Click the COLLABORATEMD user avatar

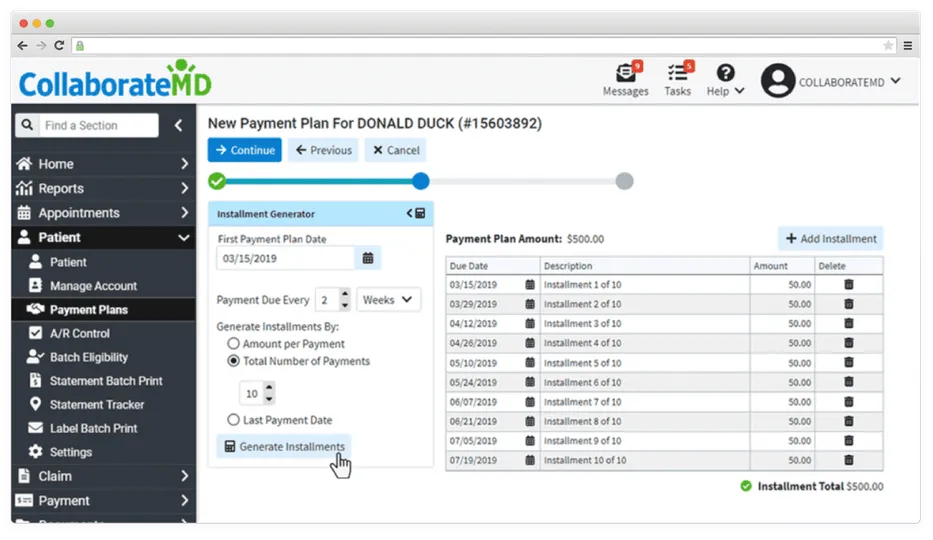click(778, 80)
